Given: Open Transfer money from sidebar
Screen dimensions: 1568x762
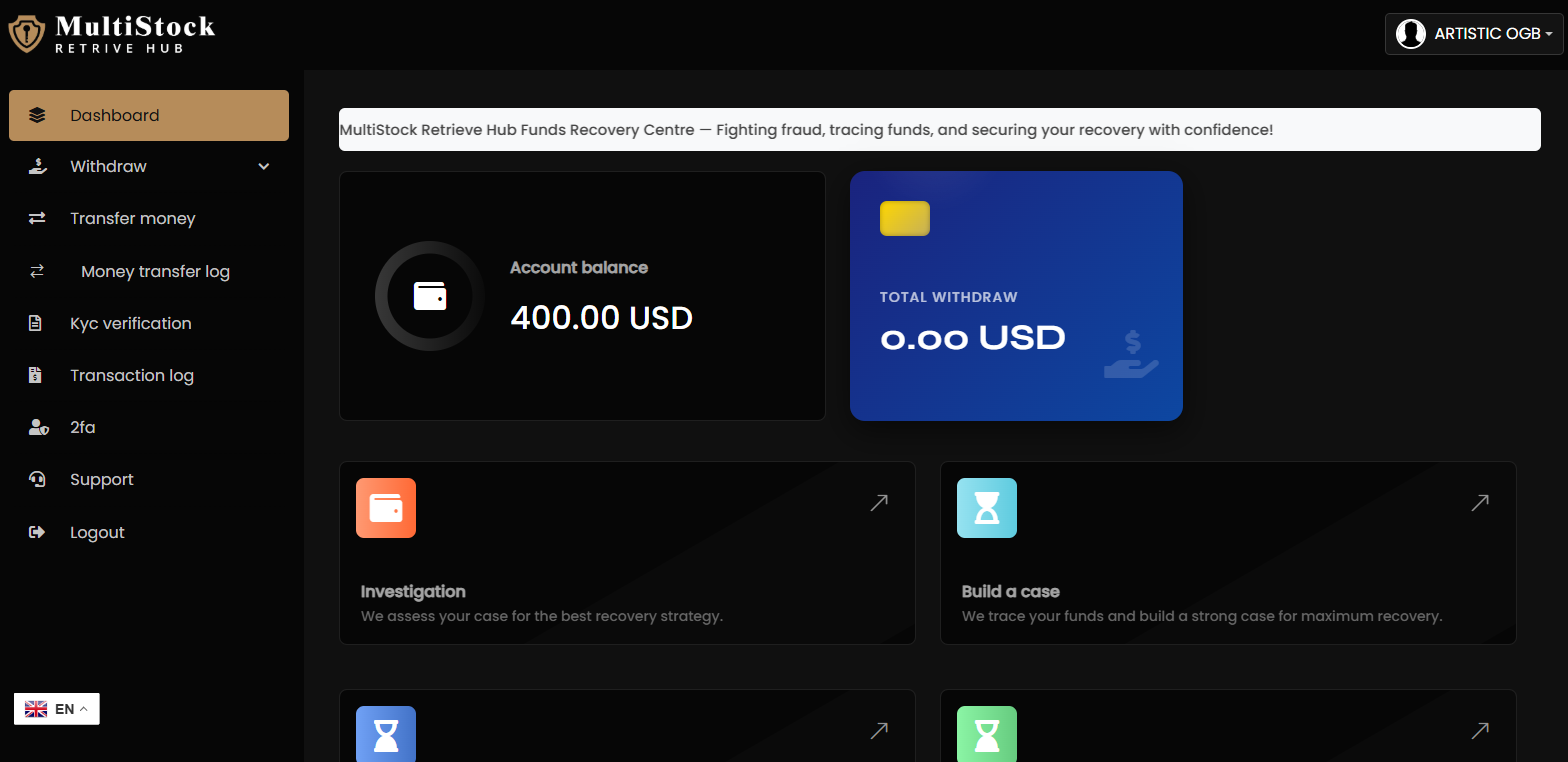Looking at the screenshot, I should (132, 219).
